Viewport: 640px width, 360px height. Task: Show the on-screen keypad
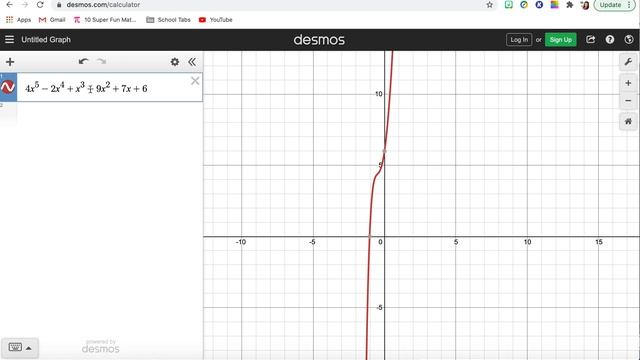pos(20,348)
